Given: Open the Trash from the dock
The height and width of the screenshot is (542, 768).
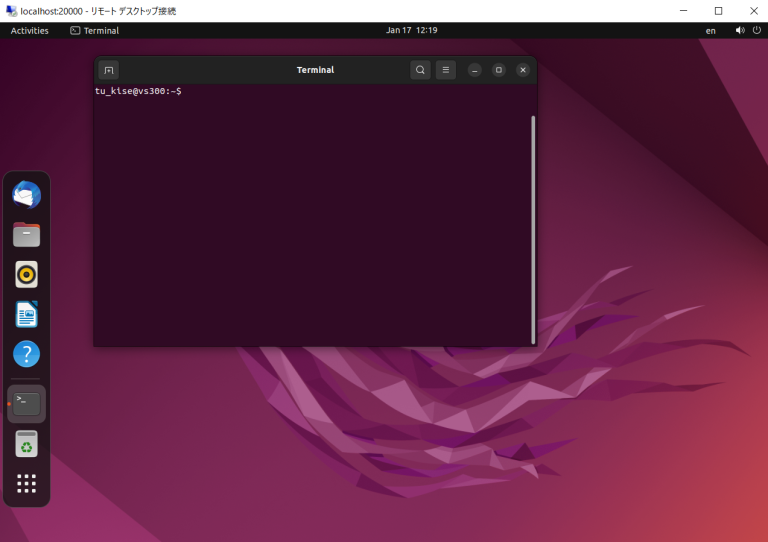Looking at the screenshot, I should coord(27,444).
